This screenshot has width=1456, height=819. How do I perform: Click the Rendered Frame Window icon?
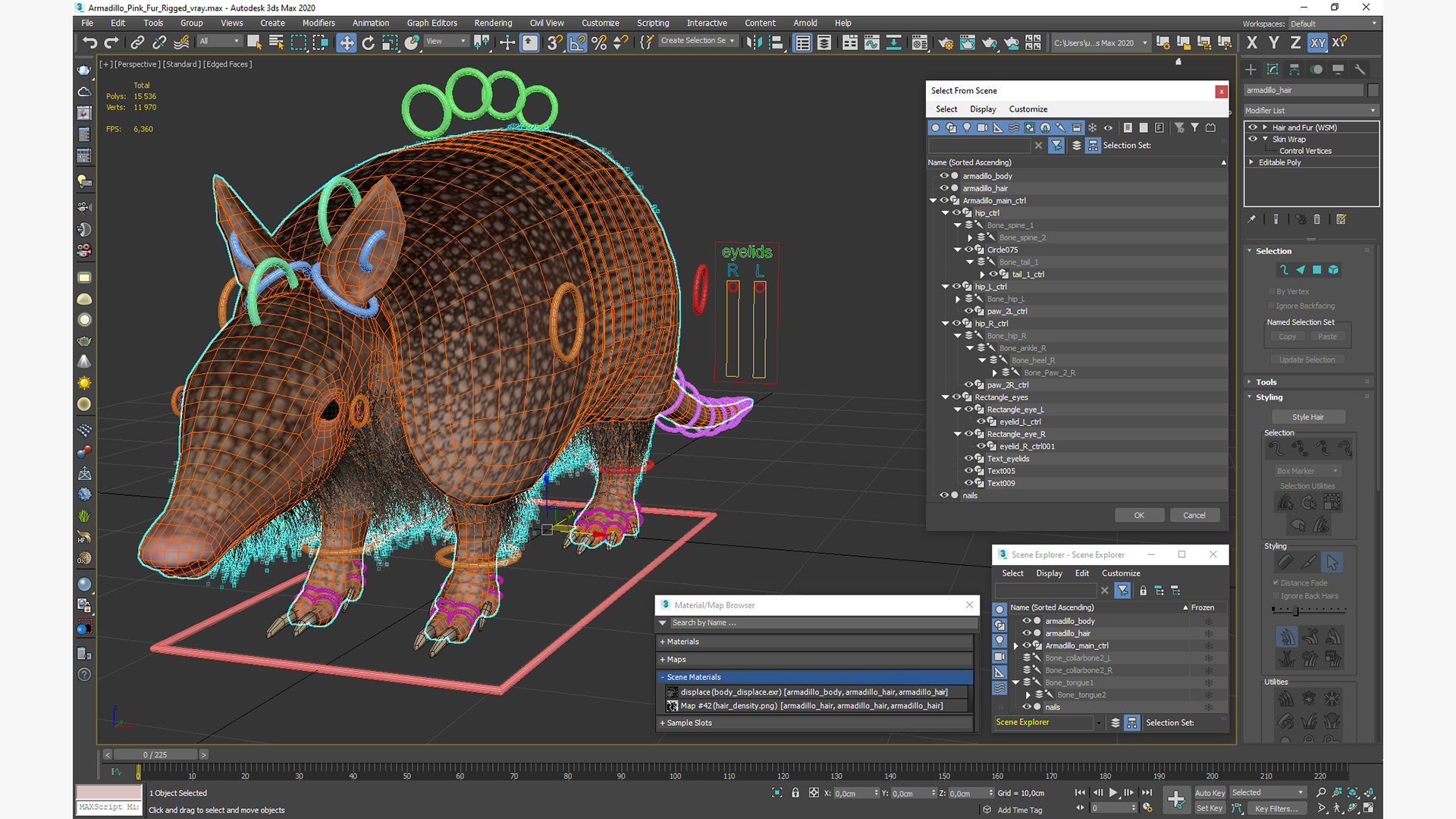point(968,42)
